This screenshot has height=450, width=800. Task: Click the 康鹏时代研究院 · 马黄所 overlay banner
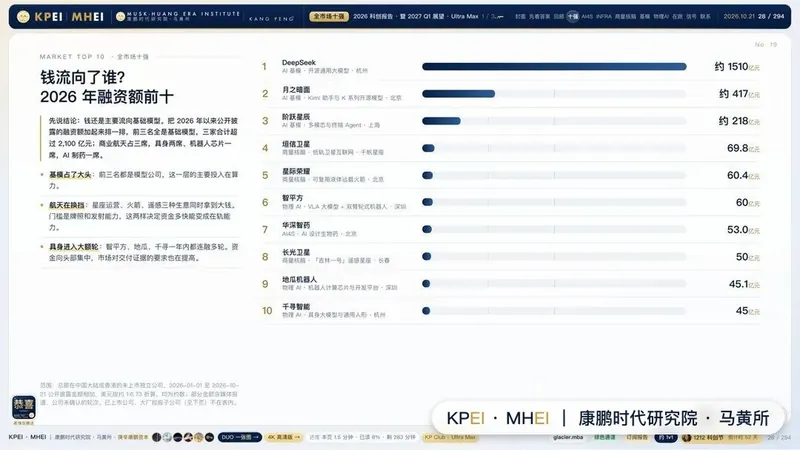tap(608, 418)
